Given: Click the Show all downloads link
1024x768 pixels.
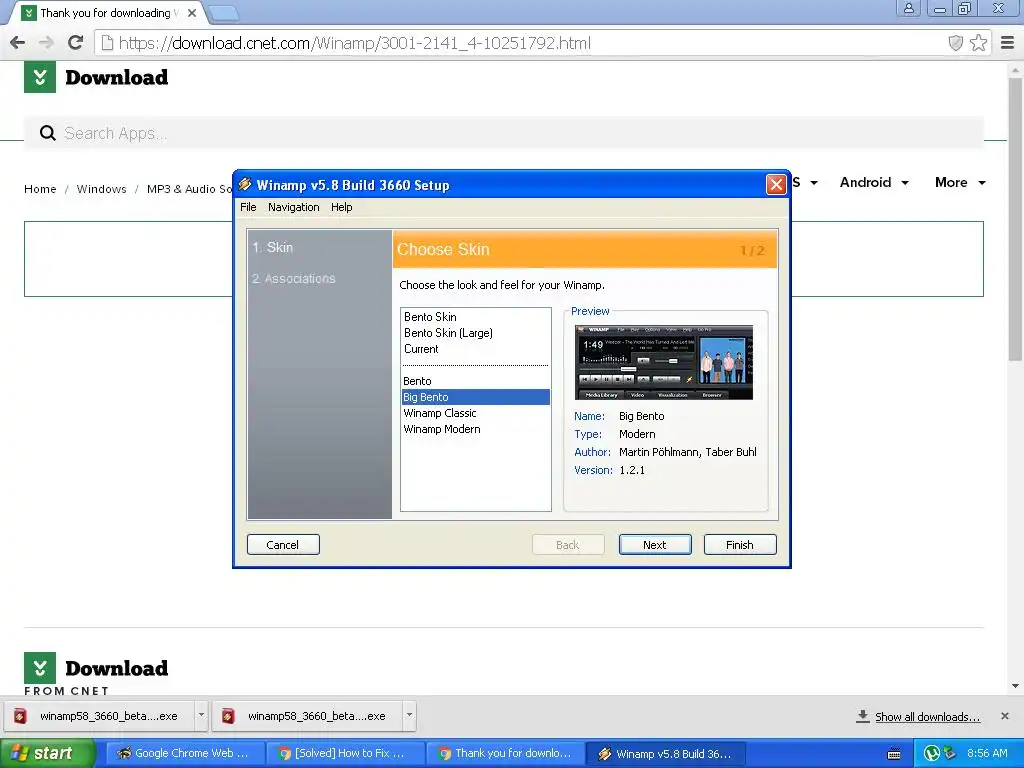Looking at the screenshot, I should click(x=927, y=716).
